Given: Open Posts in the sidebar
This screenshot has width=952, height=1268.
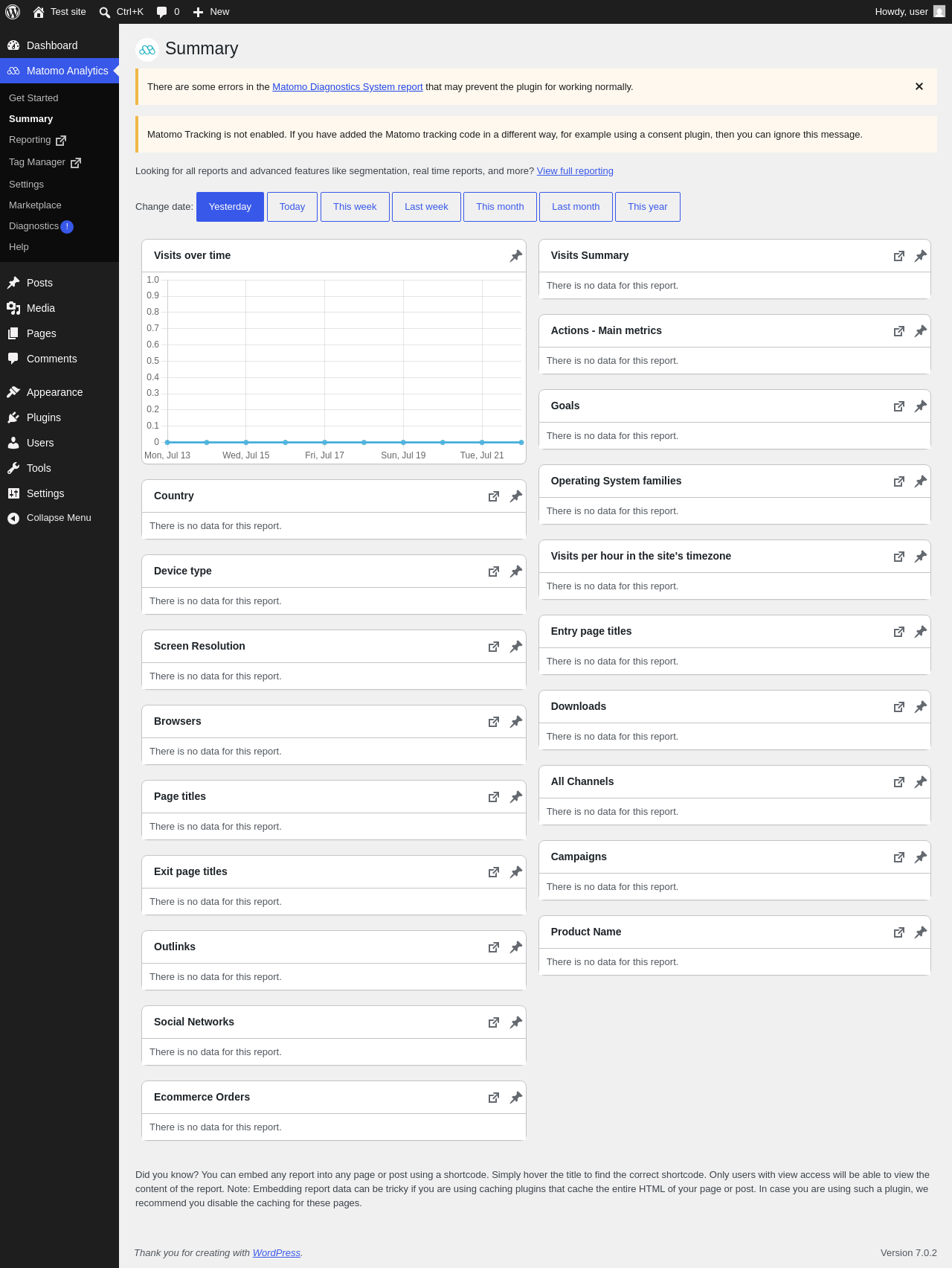Looking at the screenshot, I should 59,283.
